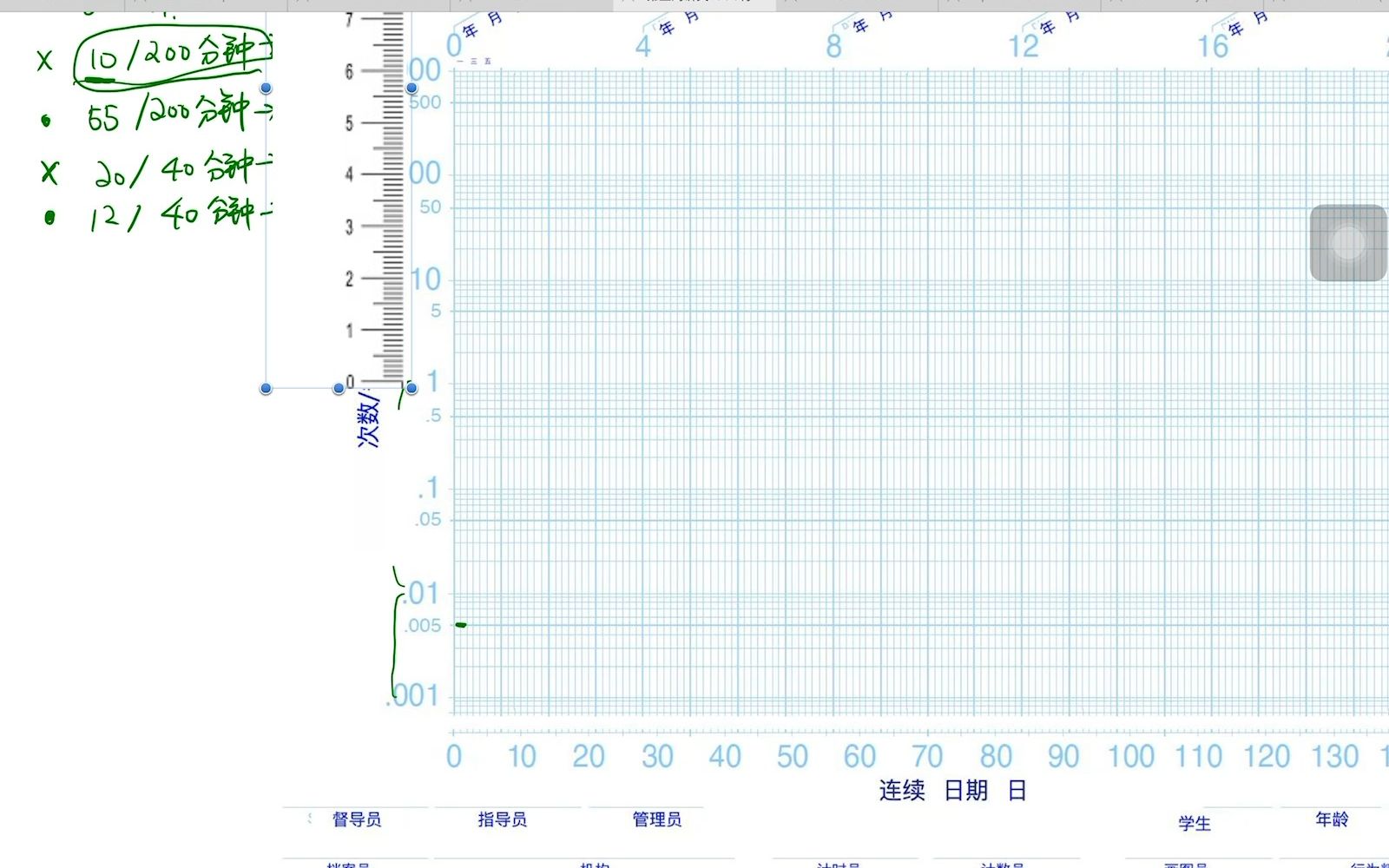Click the ruler's 5 mark
This screenshot has height=868, width=1389.
(349, 122)
